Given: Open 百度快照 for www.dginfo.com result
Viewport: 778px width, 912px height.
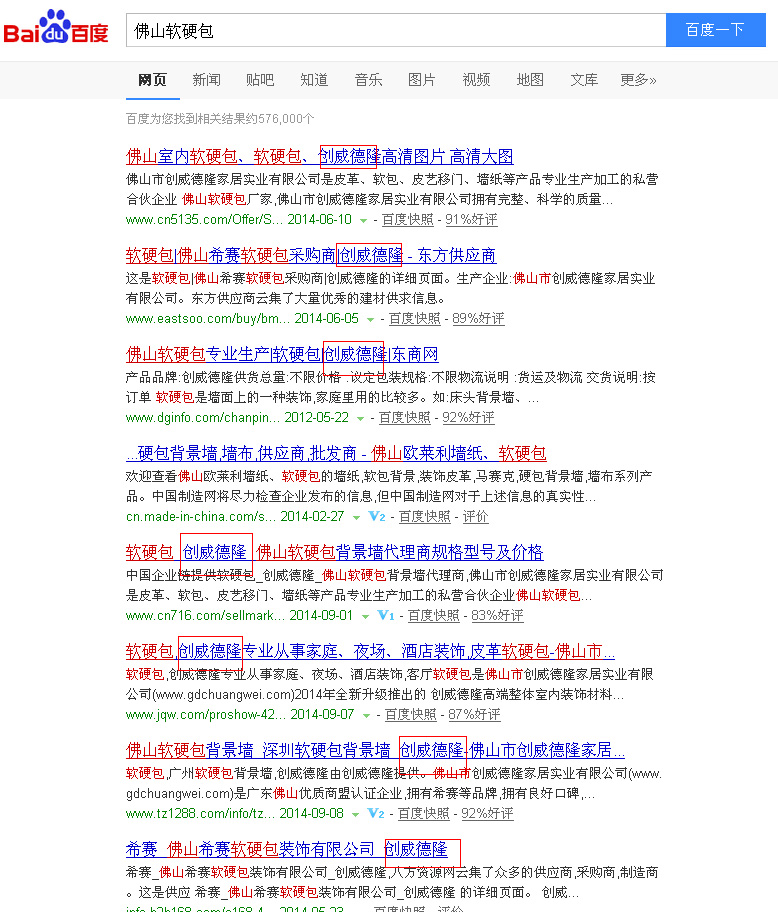Looking at the screenshot, I should (405, 417).
